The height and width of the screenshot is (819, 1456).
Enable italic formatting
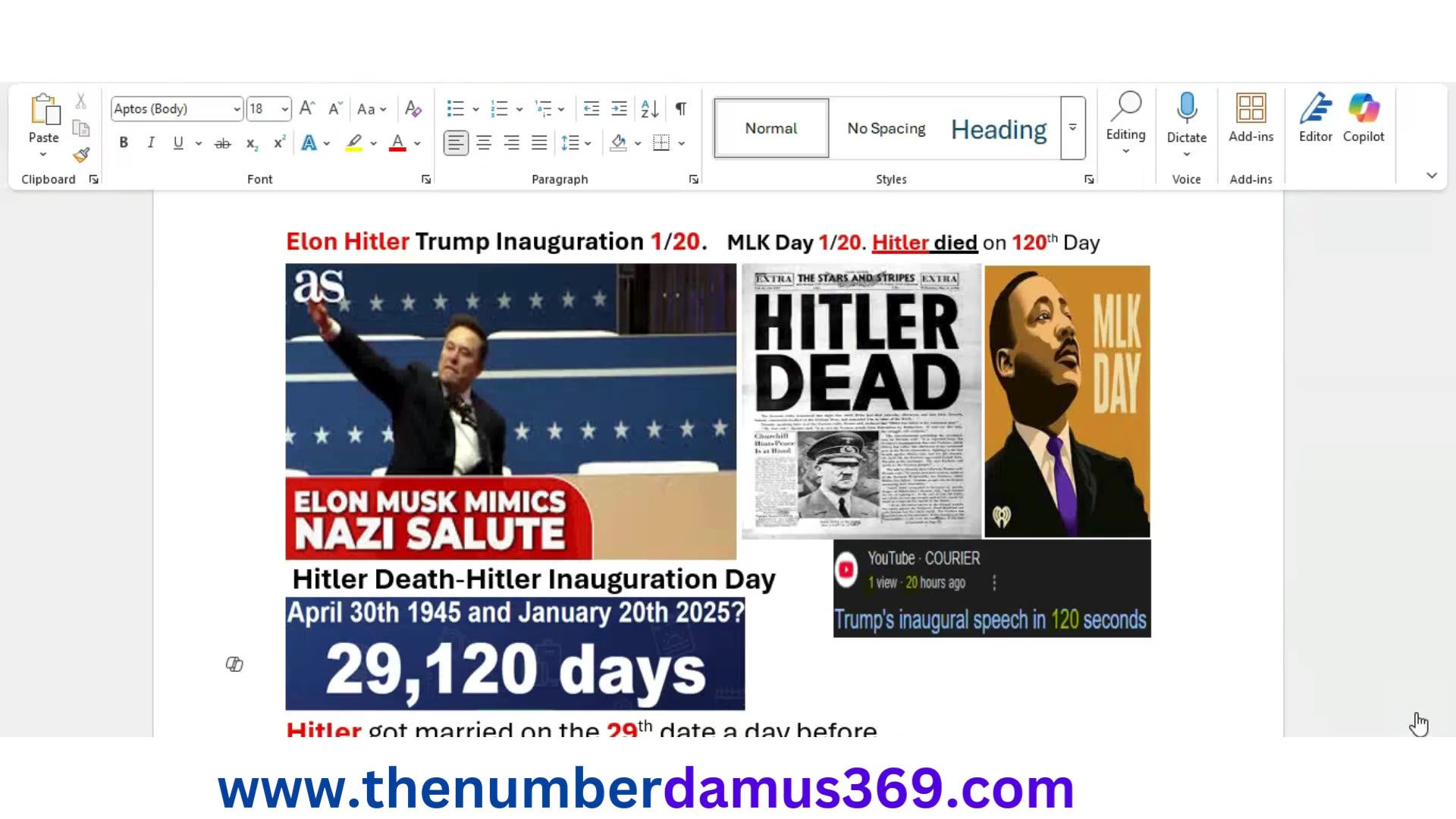[x=150, y=143]
